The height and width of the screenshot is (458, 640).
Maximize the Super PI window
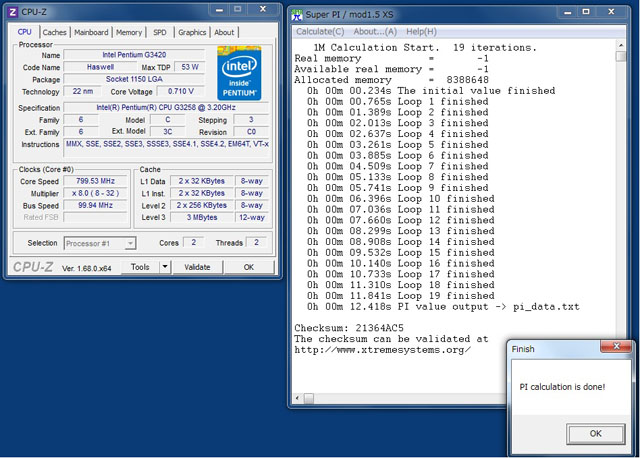[586, 12]
